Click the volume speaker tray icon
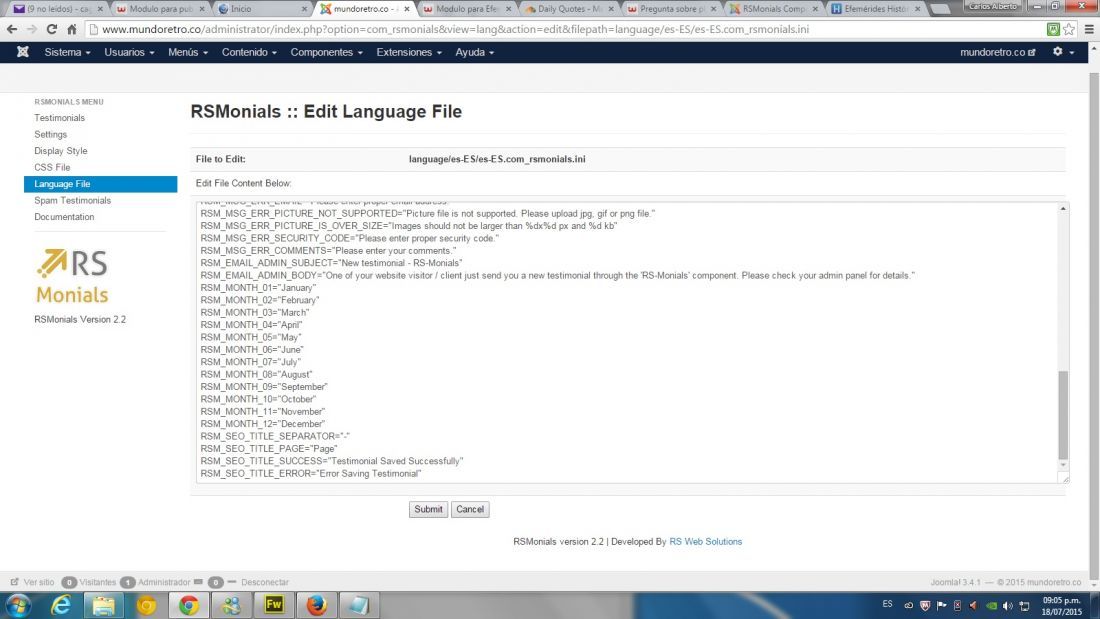Viewport: 1100px width, 619px height. pos(1007,605)
